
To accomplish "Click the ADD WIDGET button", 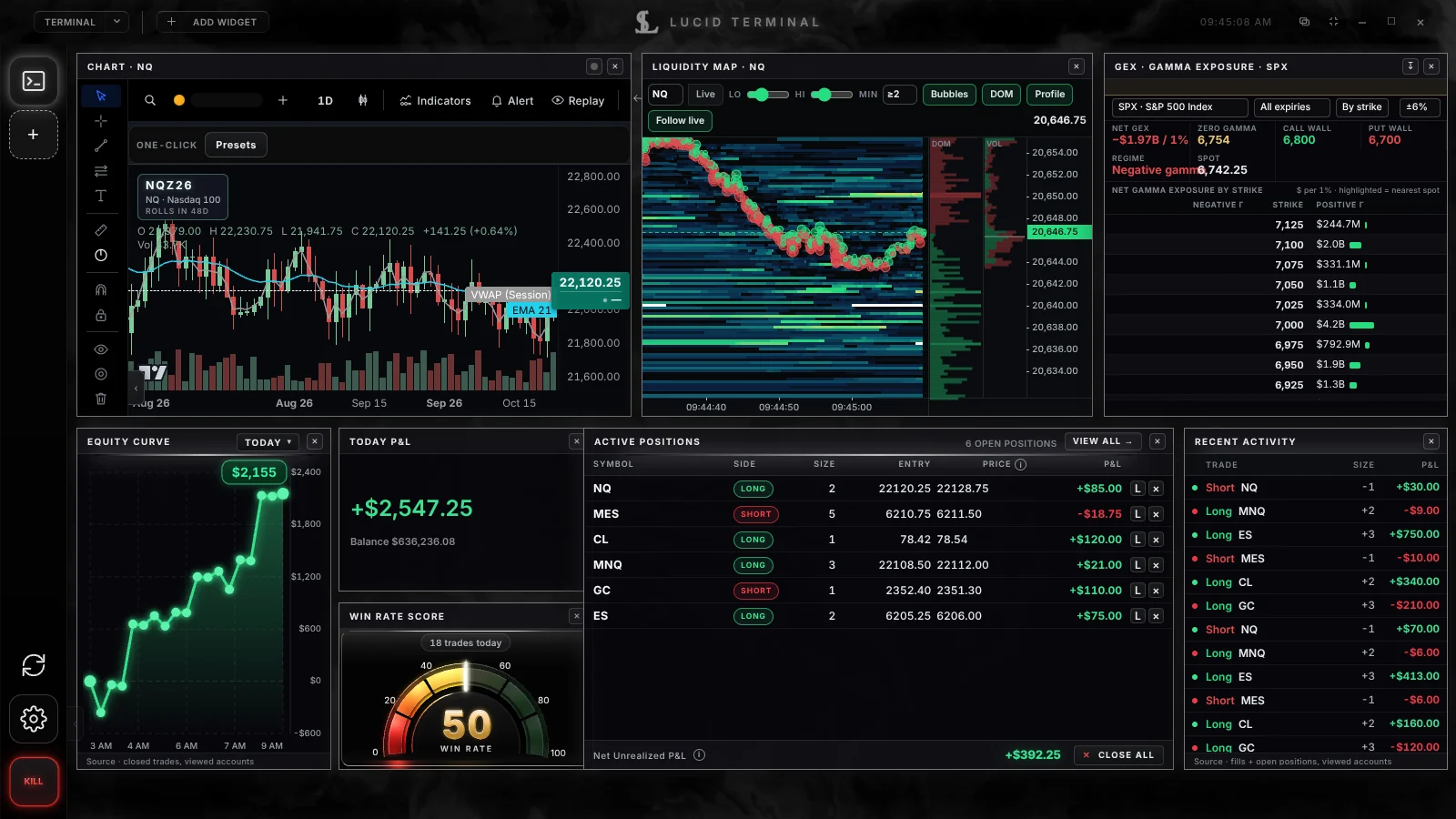I will point(212,22).
